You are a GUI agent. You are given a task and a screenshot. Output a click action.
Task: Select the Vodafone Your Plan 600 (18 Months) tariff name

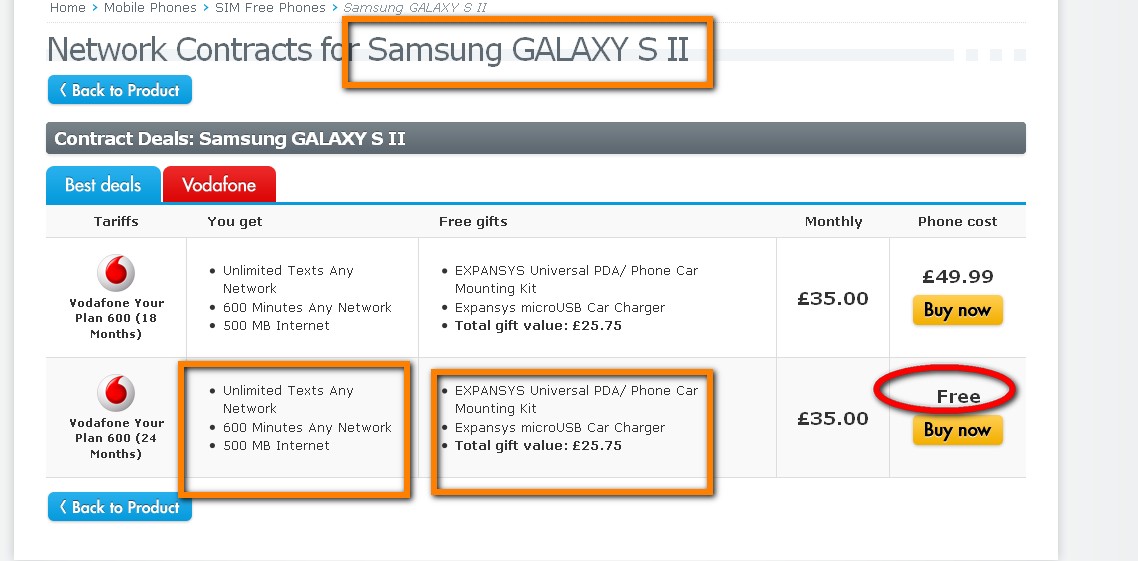coord(116,318)
